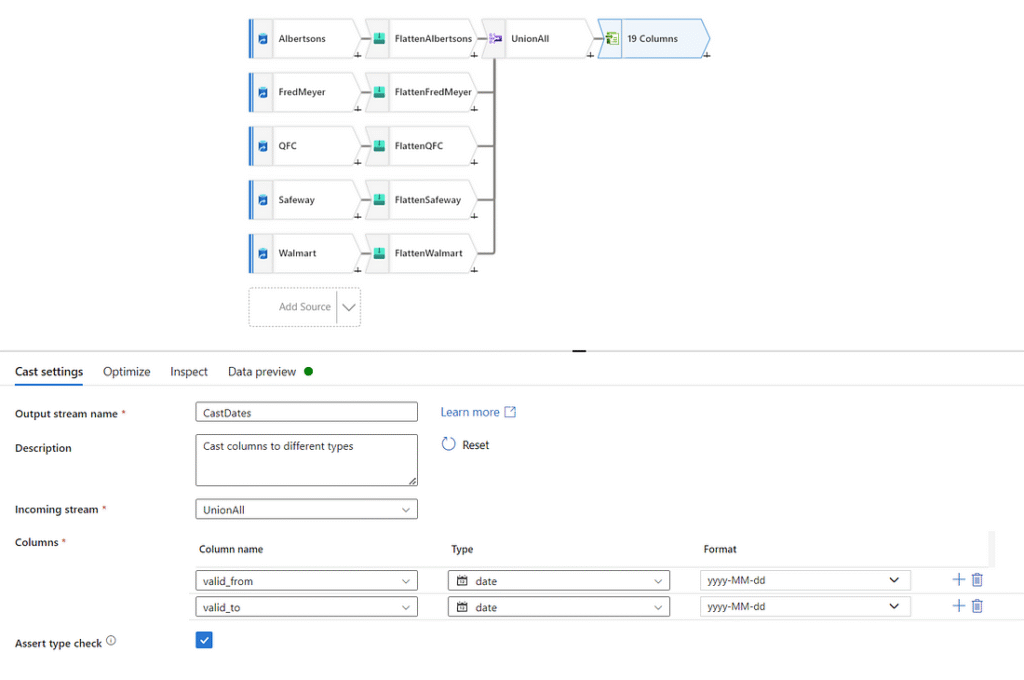Viewport: 1024px width, 680px height.
Task: Select the FlattenQFC node label
Action: [x=419, y=146]
